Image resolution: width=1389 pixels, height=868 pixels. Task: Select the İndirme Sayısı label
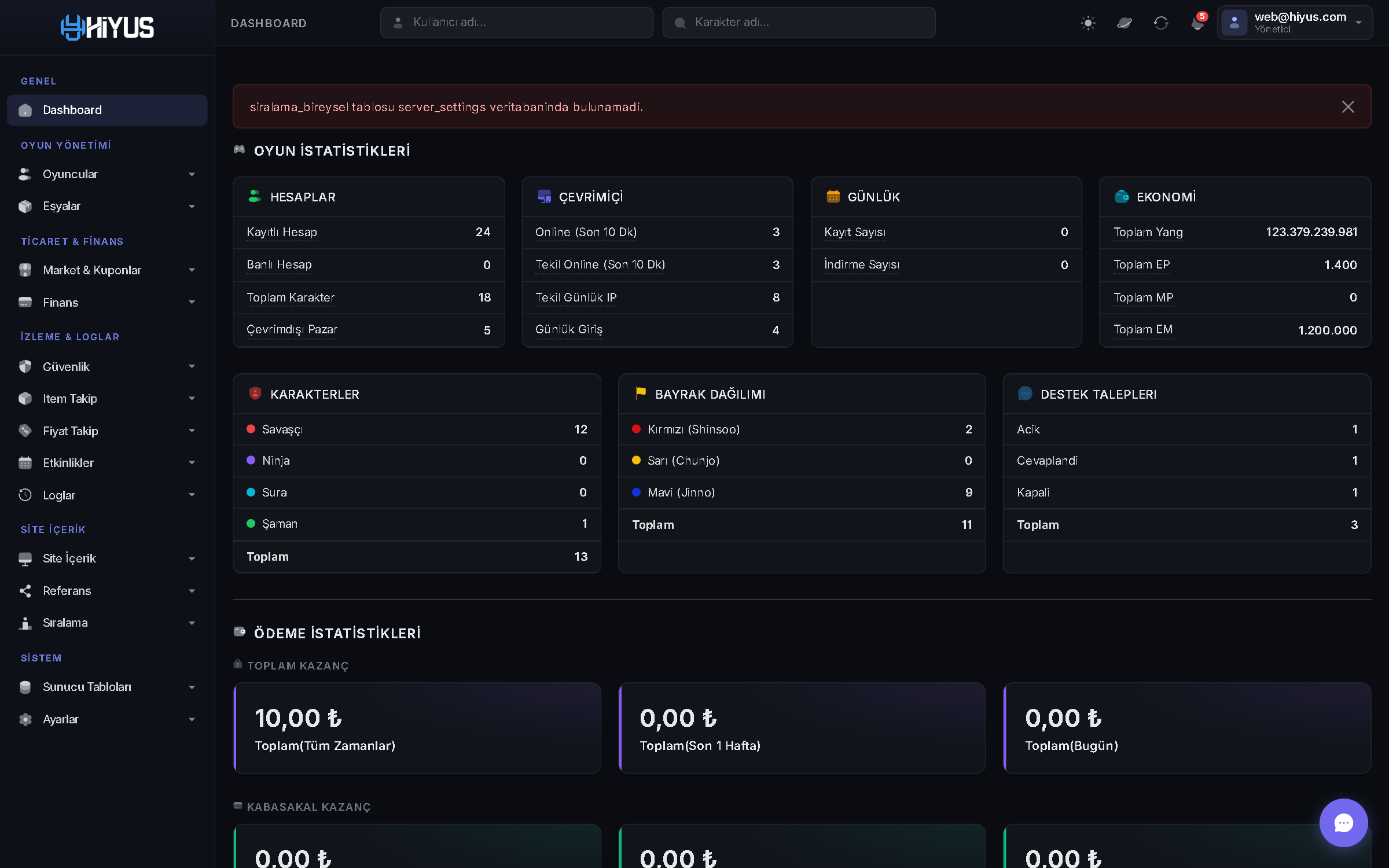[x=862, y=264]
